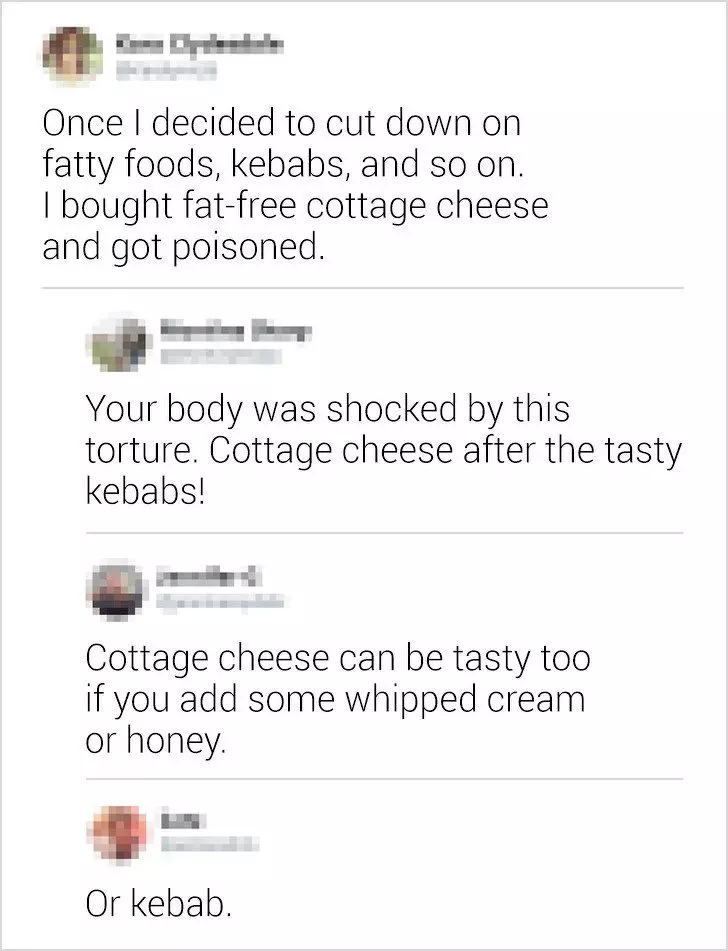Open the avatar above the whipped cream comment
728x951 pixels.
117,589
